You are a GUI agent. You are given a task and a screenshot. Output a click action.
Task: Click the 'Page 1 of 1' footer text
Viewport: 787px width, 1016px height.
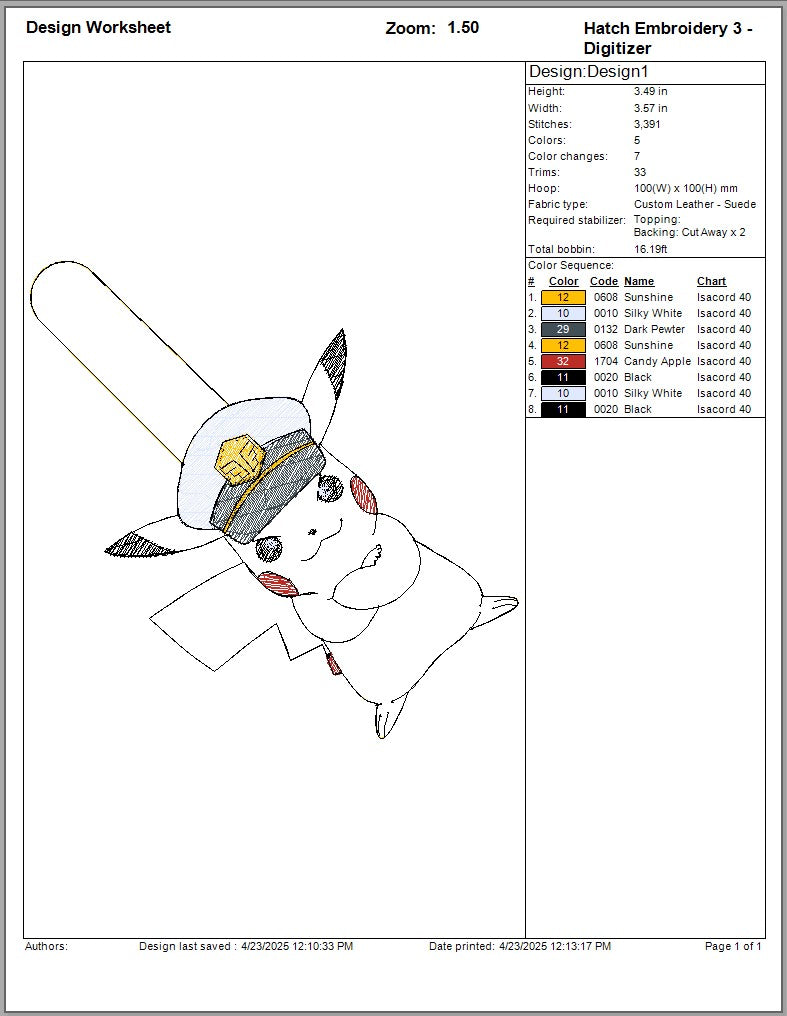pyautogui.click(x=733, y=946)
